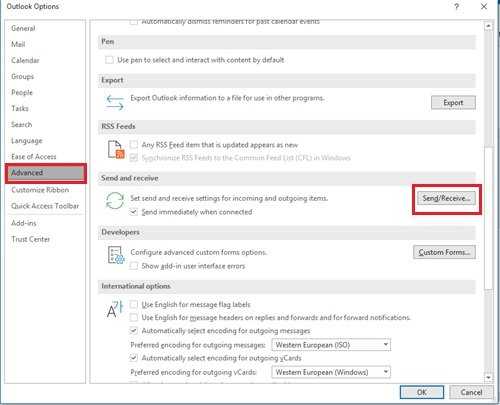This screenshot has width=500, height=405.
Task: Select the Groups category
Action: click(x=22, y=76)
